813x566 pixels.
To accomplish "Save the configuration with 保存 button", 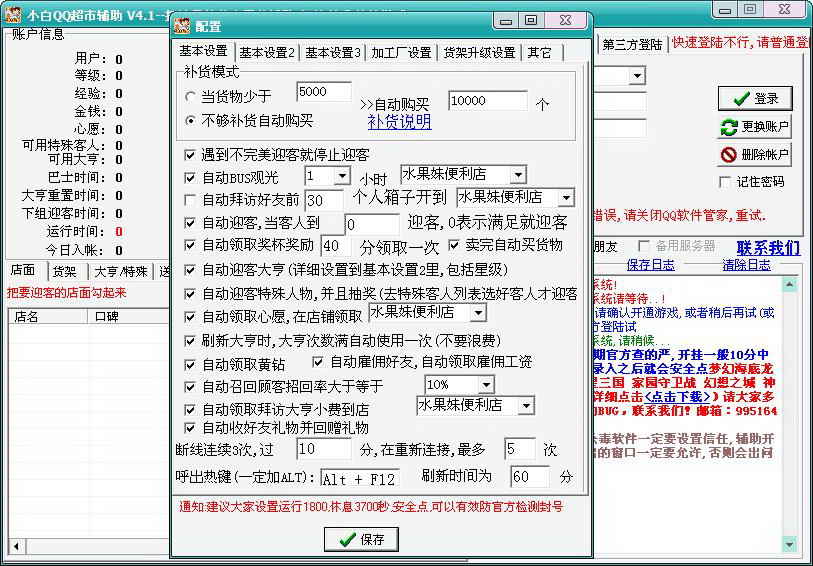I will [x=361, y=539].
